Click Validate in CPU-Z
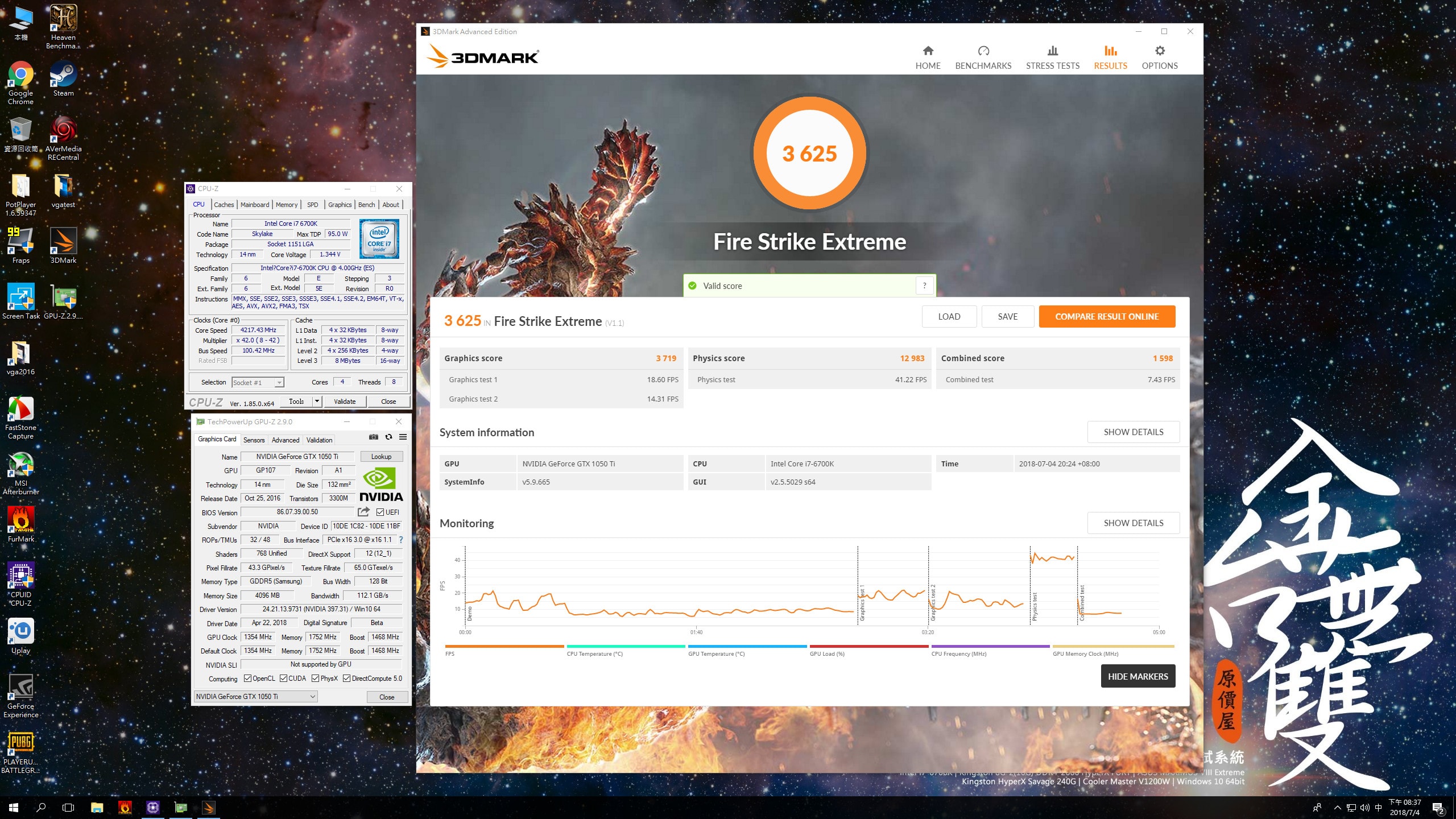This screenshot has height=819, width=1456. pyautogui.click(x=345, y=401)
